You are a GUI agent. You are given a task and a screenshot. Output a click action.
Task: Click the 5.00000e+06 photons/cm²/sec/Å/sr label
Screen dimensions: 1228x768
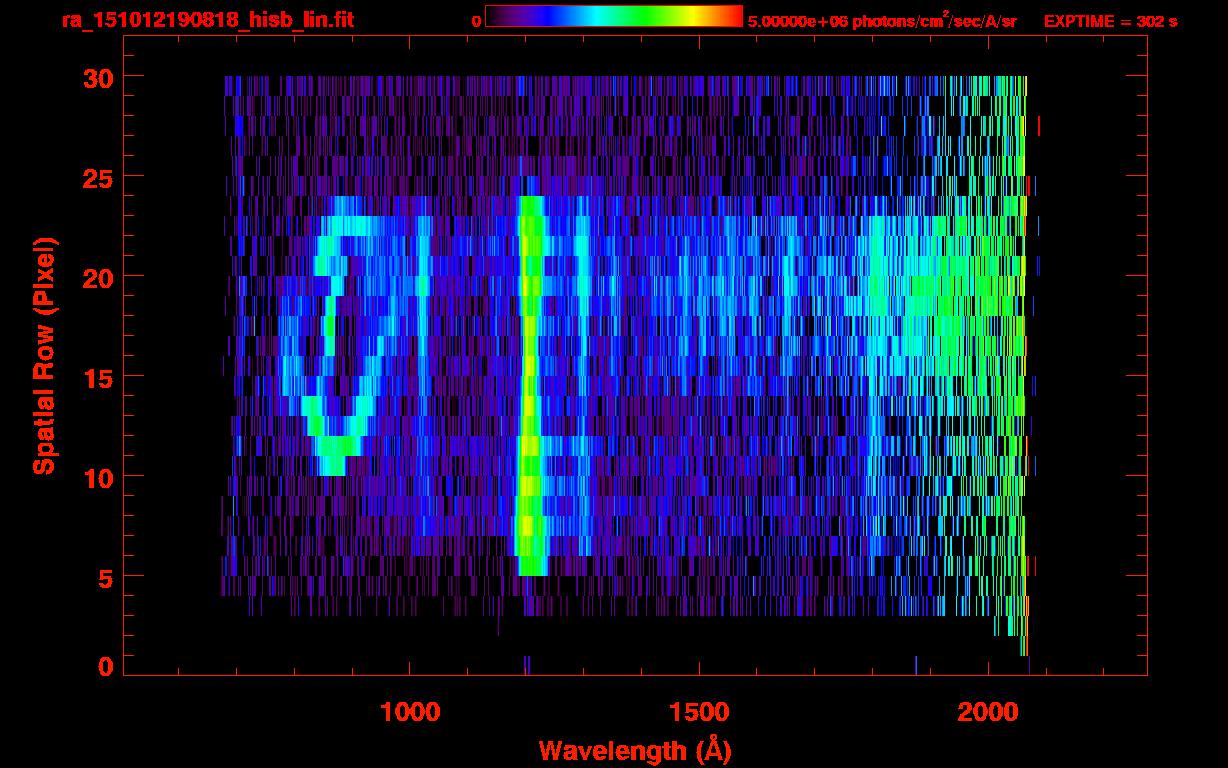882,20
